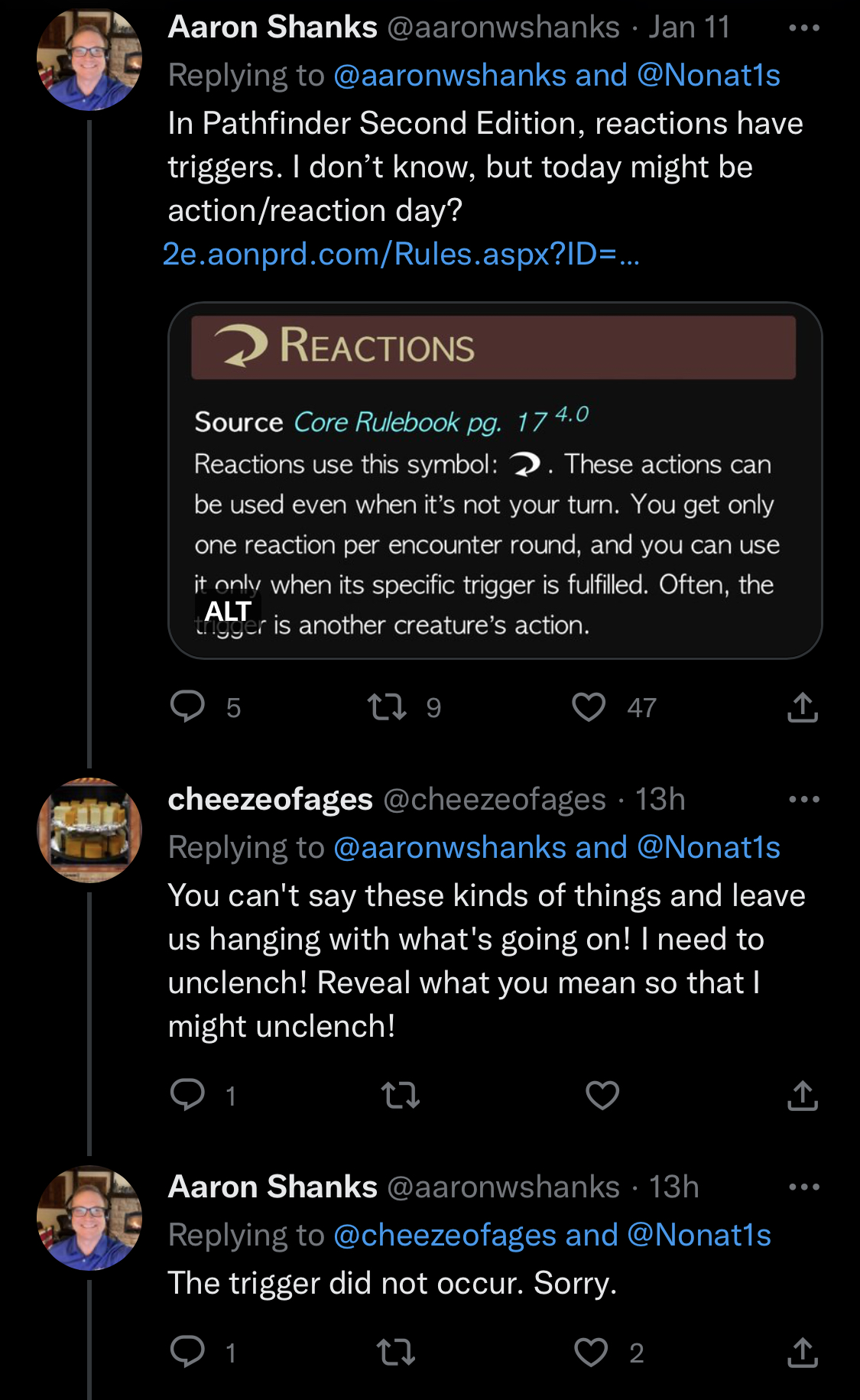Reply to cheezeofages' unclench tweet
The width and height of the screenshot is (860, 1400).
(x=187, y=1094)
